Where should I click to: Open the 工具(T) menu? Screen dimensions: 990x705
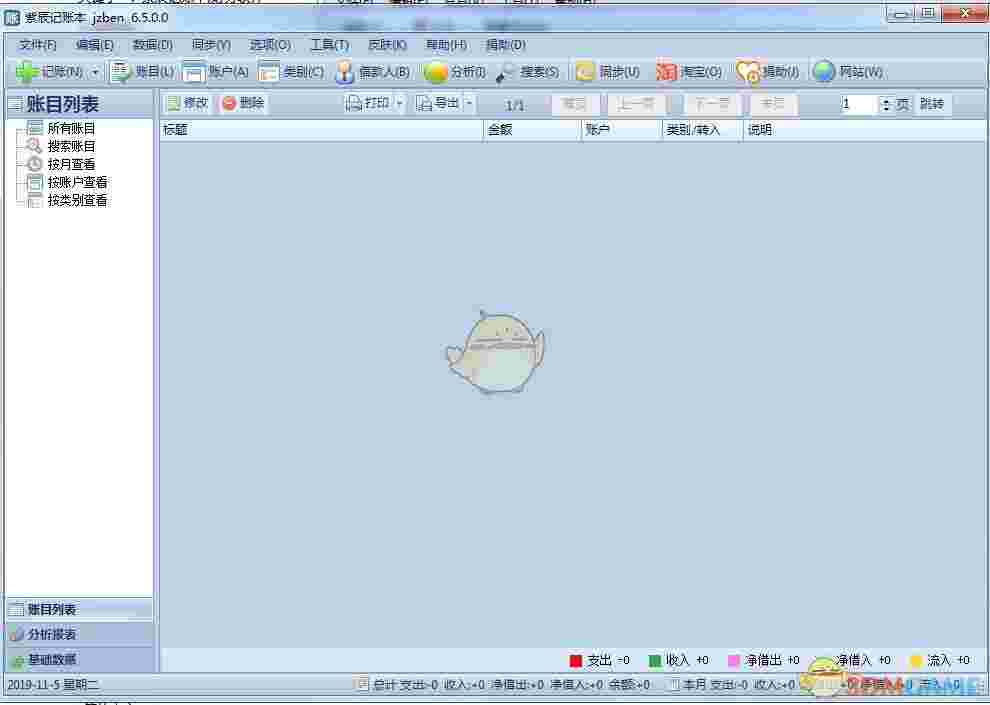click(329, 45)
